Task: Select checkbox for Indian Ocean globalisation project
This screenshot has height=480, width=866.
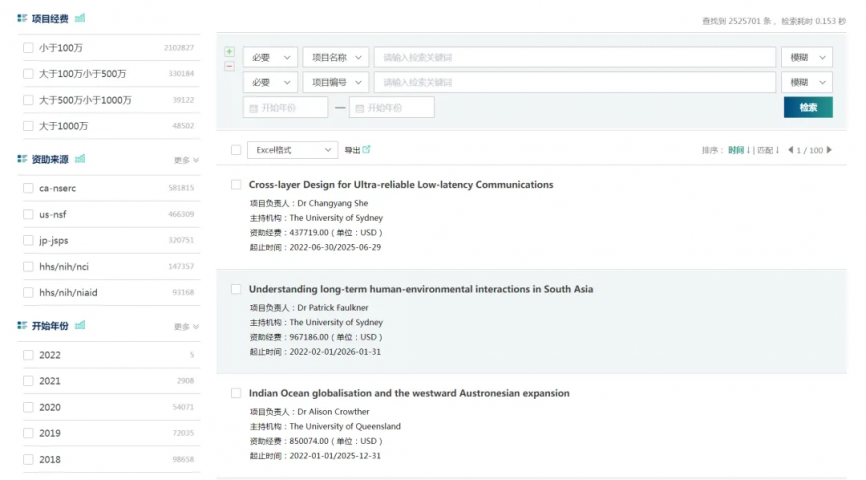Action: pos(236,393)
